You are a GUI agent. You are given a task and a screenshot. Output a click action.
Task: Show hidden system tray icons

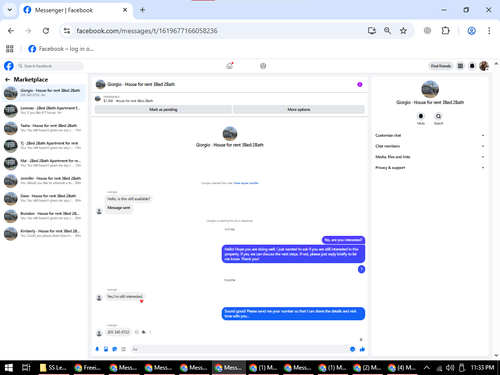[x=426, y=368]
